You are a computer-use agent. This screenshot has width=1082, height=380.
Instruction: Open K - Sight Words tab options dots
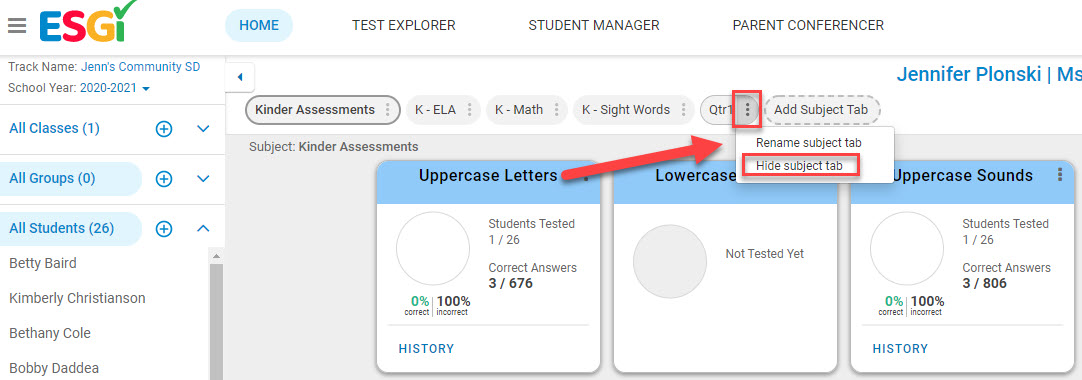point(684,110)
